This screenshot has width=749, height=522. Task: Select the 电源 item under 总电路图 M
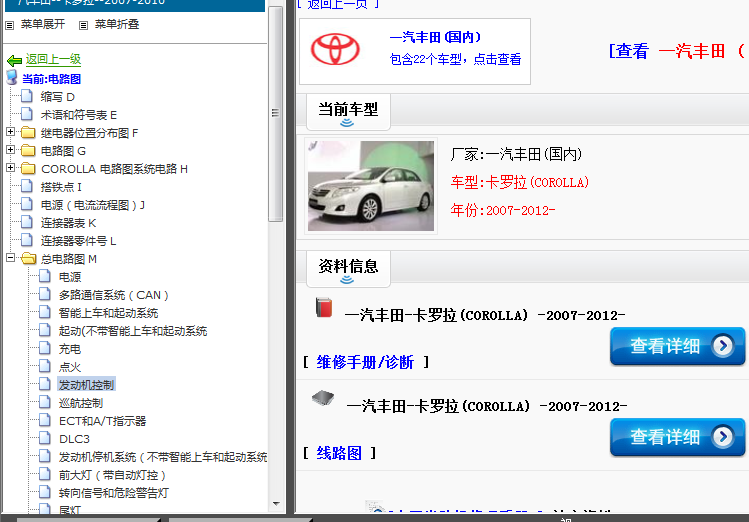coord(70,277)
